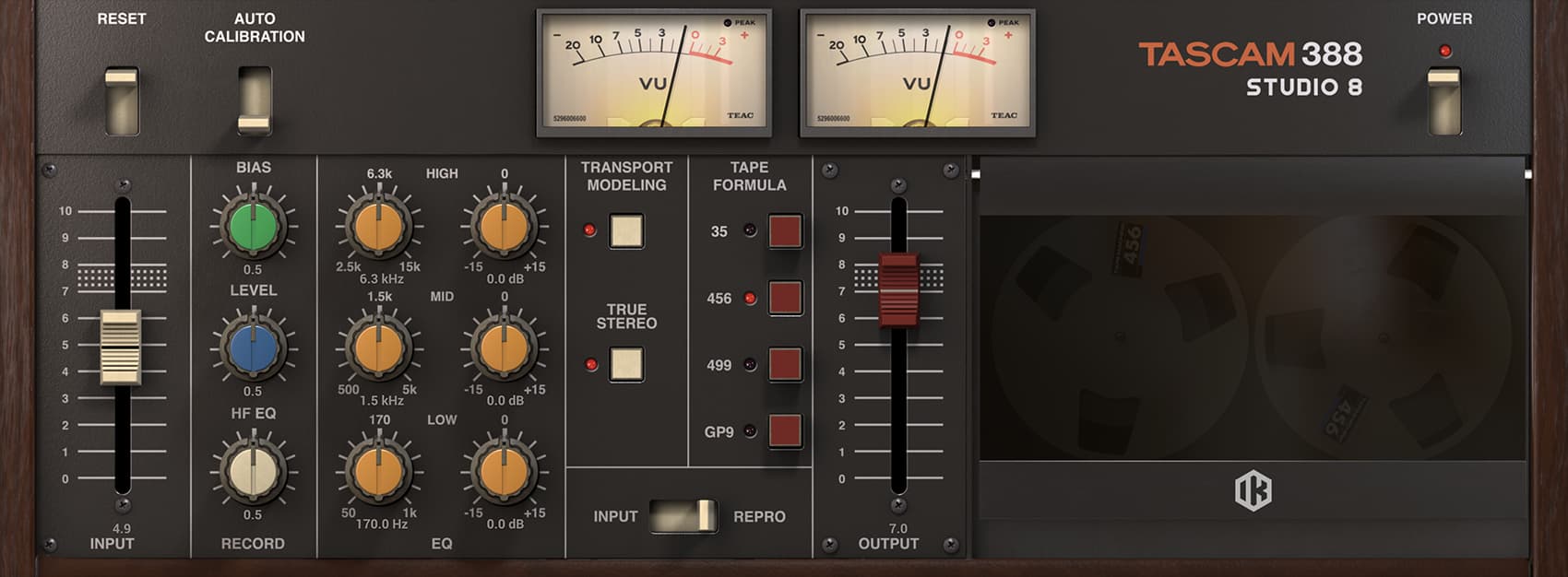Select tape formula 35
Screen dimensions: 1568x577
coord(785,231)
